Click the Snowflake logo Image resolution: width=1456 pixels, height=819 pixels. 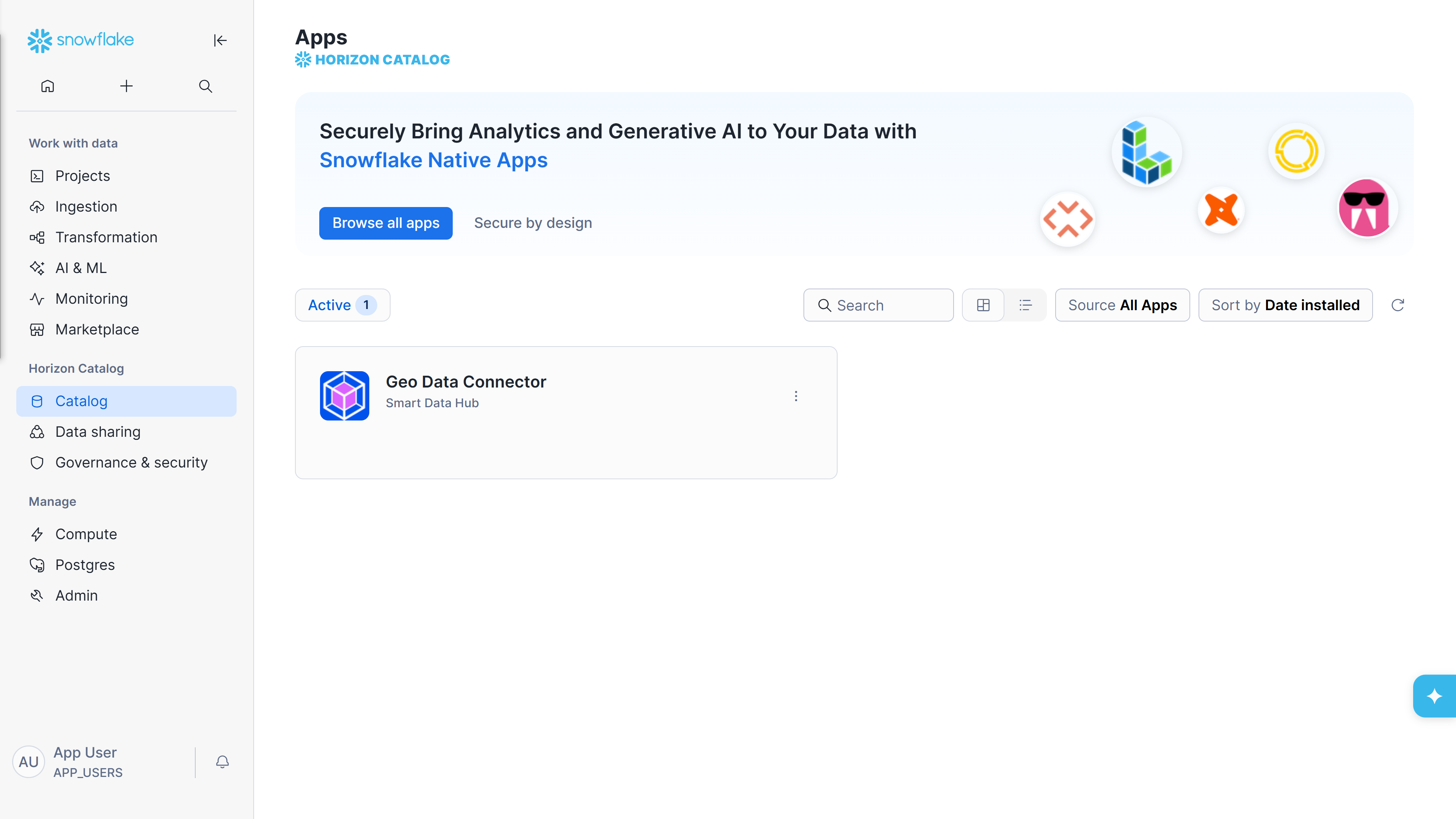coord(80,40)
